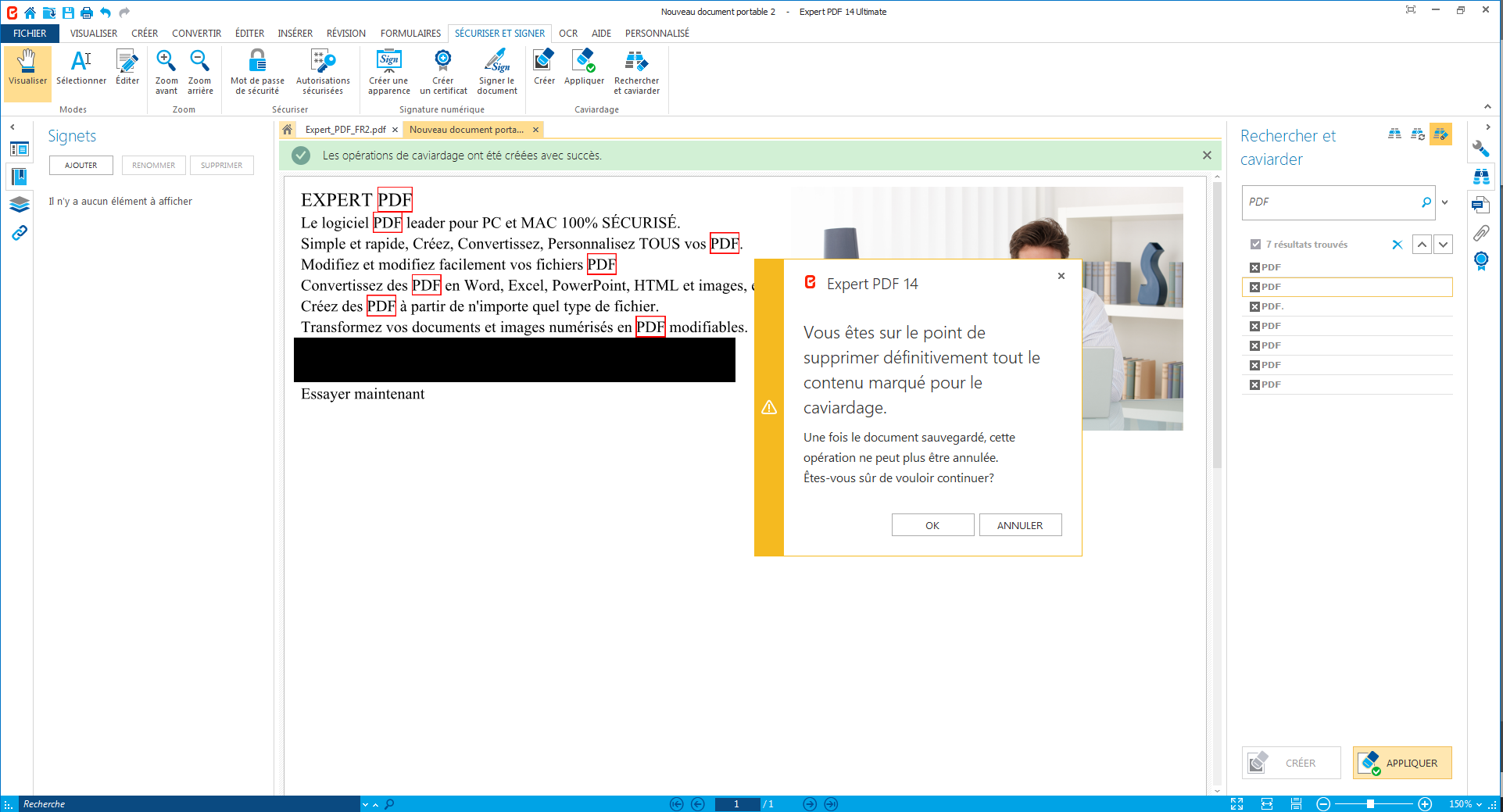
Task: Click the Save icon in title bar
Action: pos(68,12)
